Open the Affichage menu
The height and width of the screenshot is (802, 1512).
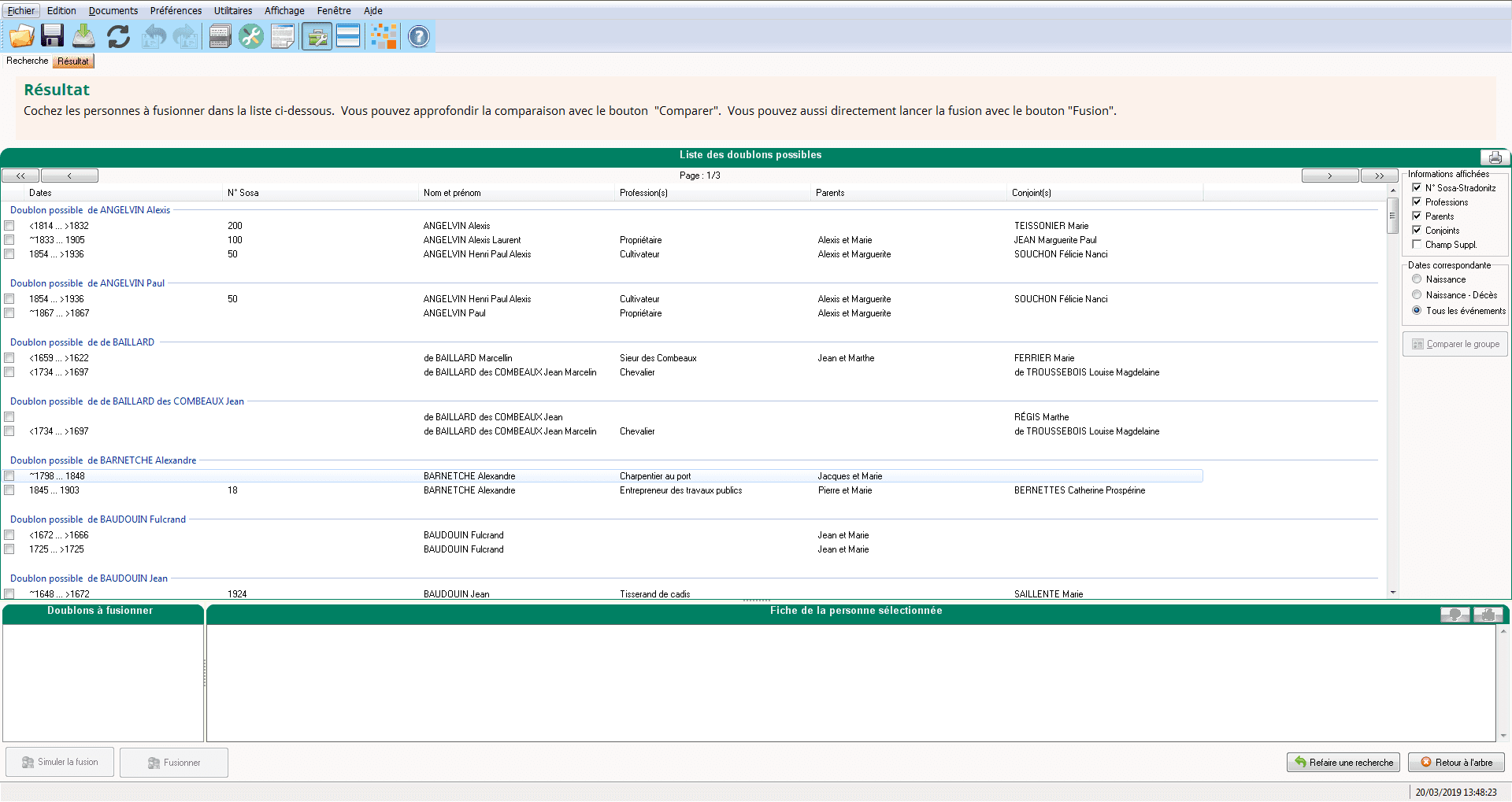coord(284,11)
